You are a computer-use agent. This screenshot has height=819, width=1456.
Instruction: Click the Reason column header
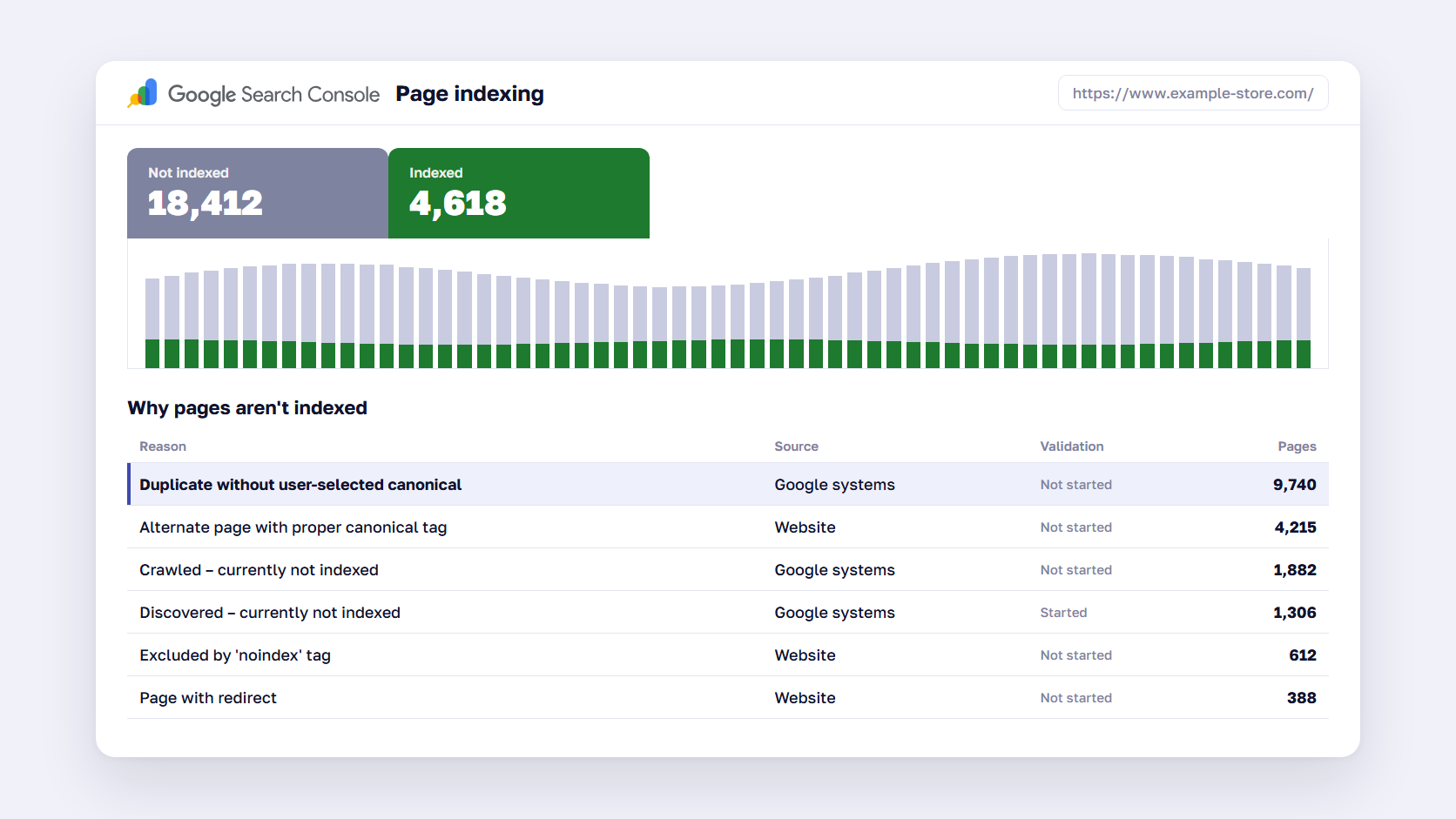coord(163,446)
